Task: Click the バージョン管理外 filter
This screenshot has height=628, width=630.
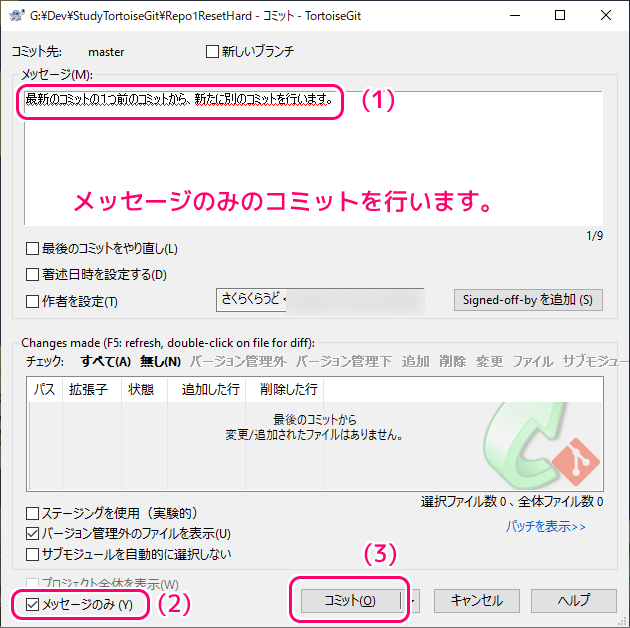Action: click(x=238, y=361)
